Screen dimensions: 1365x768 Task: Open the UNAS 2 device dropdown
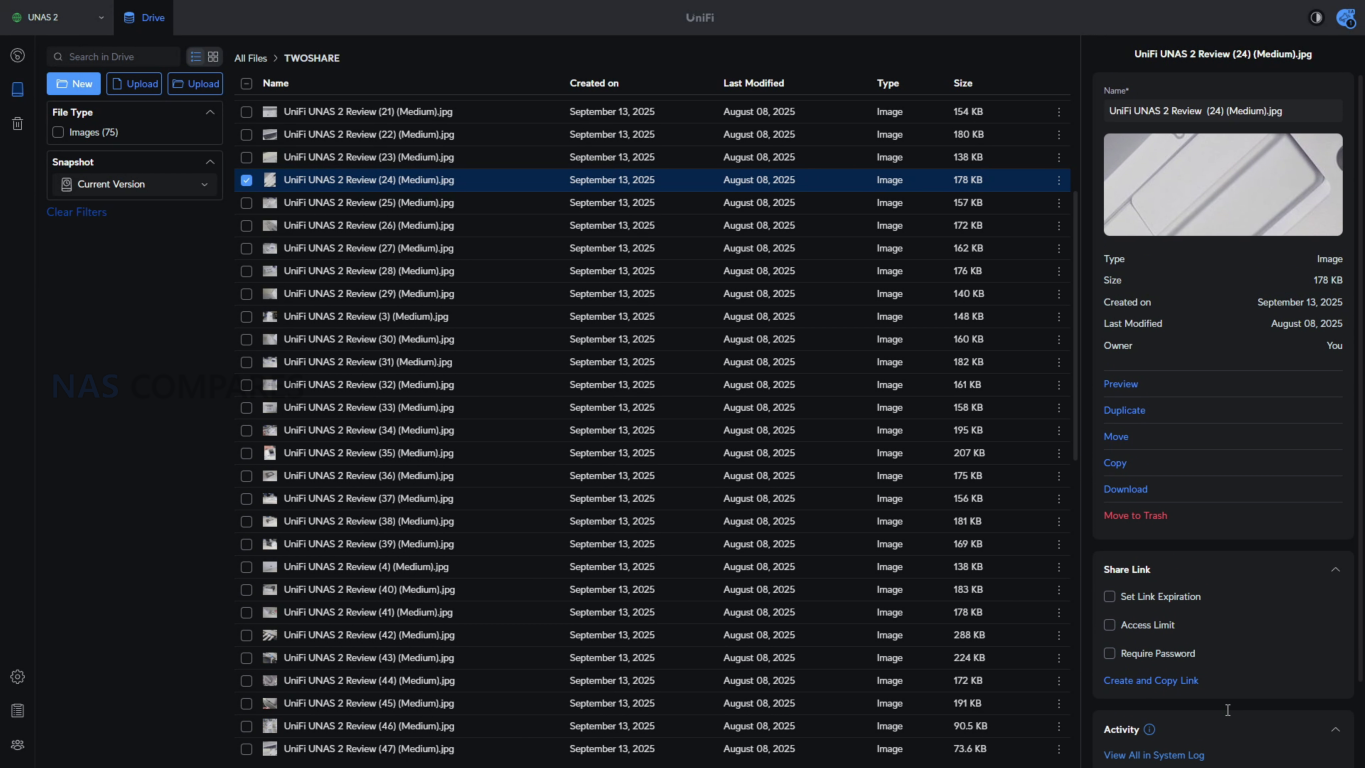(57, 18)
